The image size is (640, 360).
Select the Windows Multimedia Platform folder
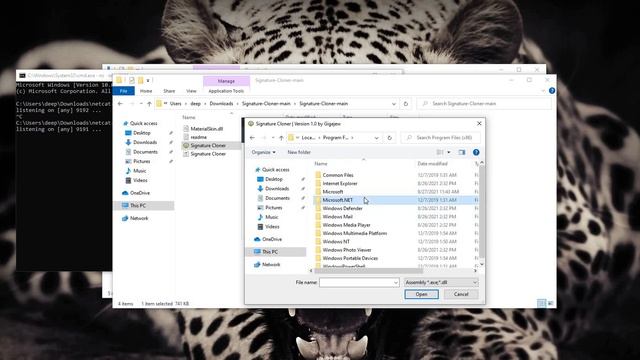354,233
